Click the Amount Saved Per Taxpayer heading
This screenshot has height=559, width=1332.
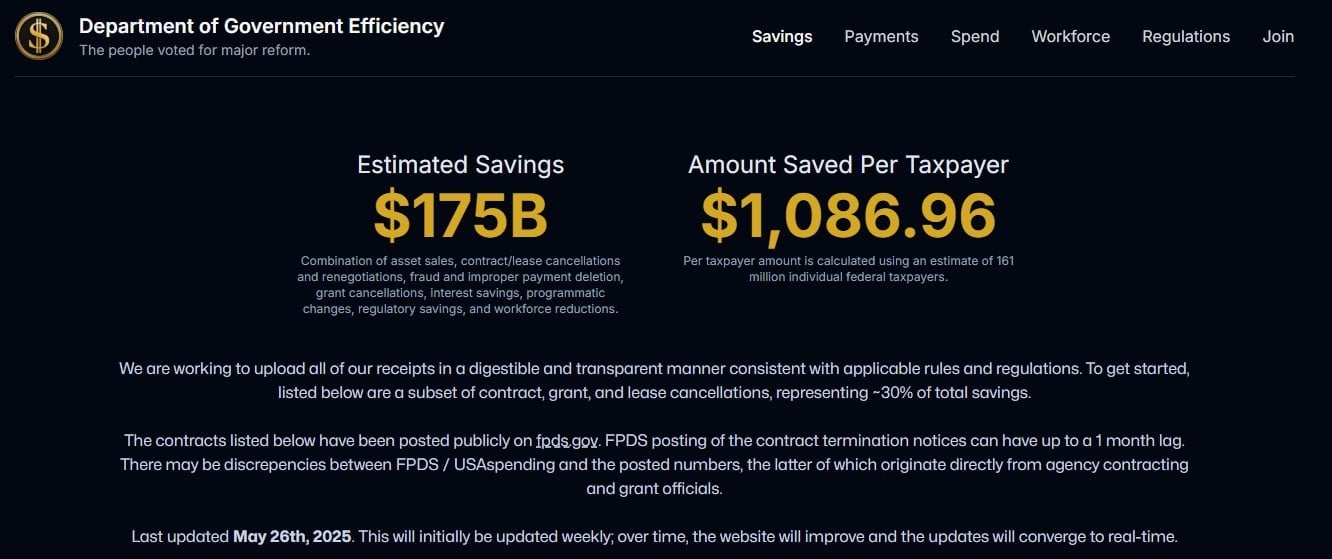click(848, 165)
